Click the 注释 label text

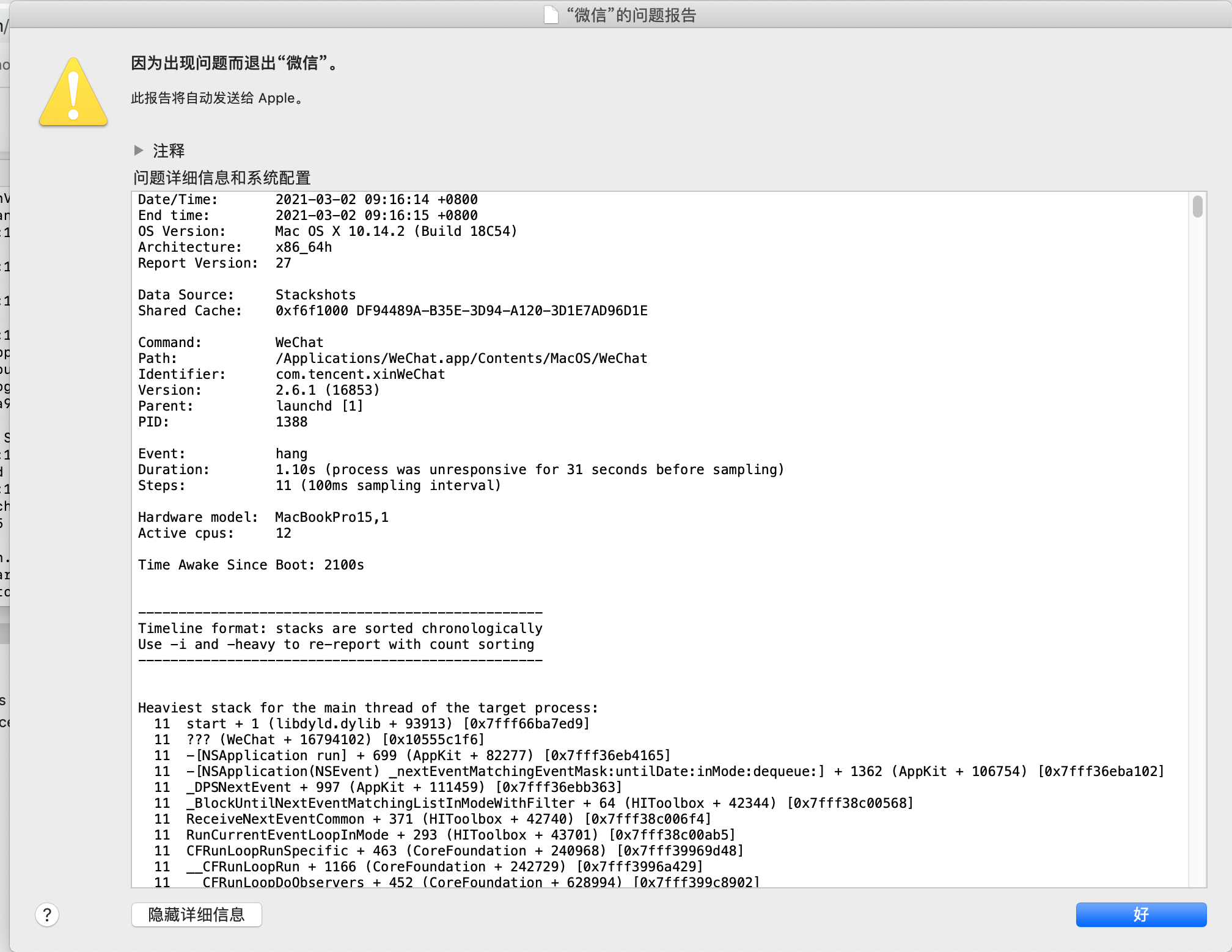(x=169, y=151)
